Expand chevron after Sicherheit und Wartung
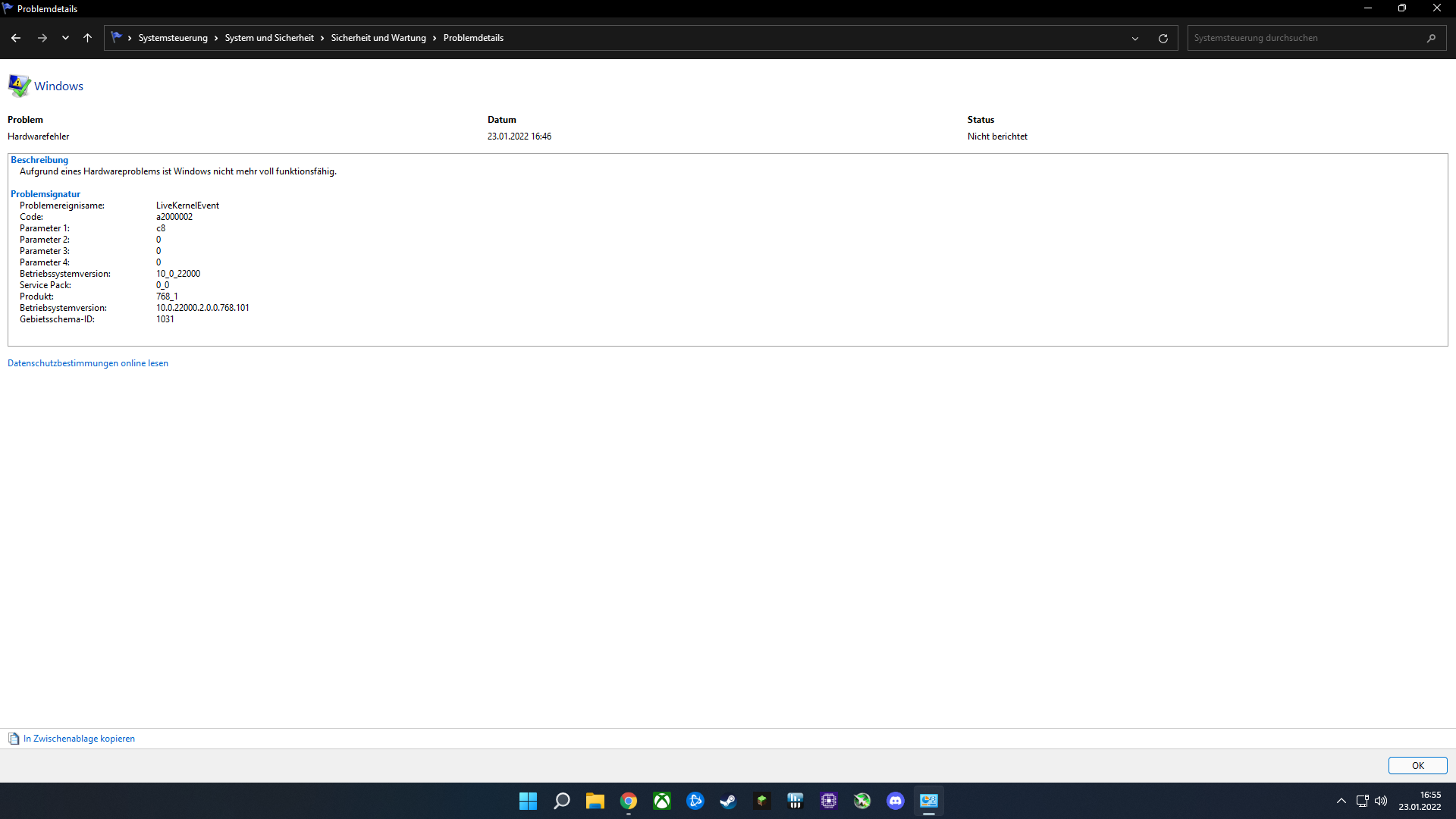The image size is (1456, 819). pyautogui.click(x=435, y=38)
